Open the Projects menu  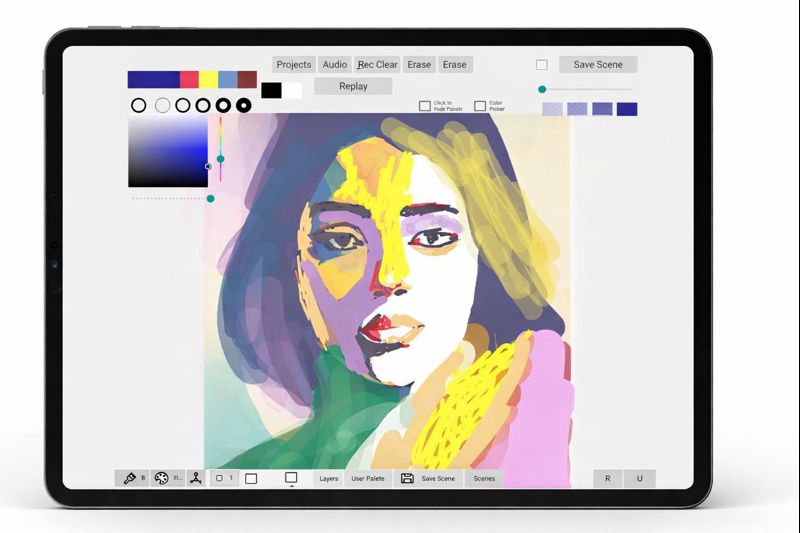pos(294,65)
